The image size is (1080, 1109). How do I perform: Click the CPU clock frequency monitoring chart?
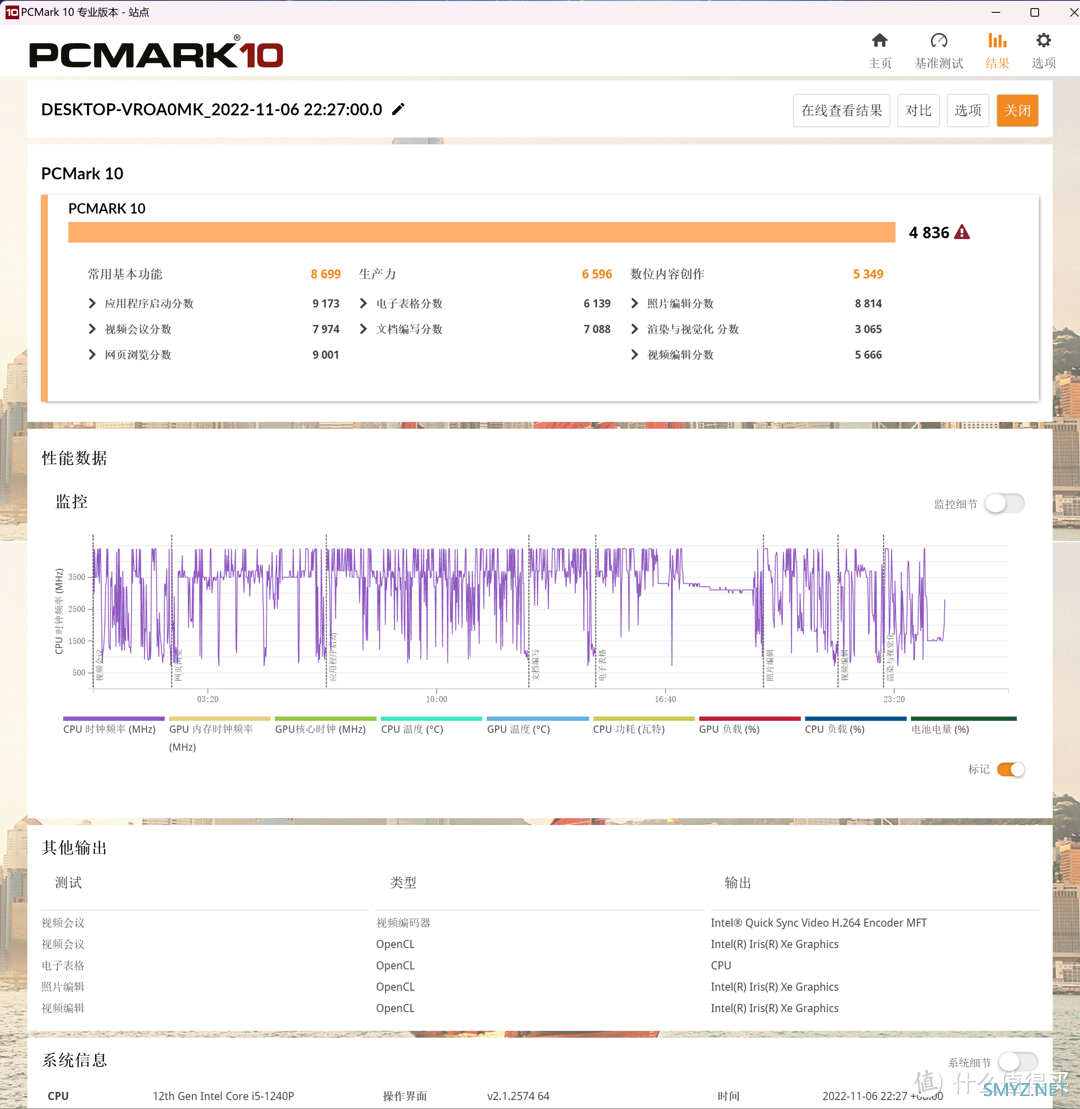(550, 612)
